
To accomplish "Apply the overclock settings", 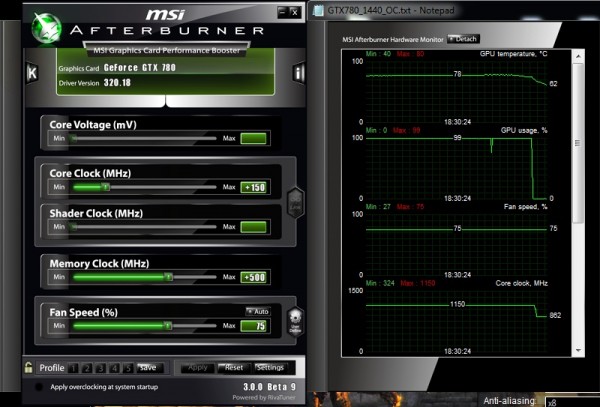I will [198, 368].
